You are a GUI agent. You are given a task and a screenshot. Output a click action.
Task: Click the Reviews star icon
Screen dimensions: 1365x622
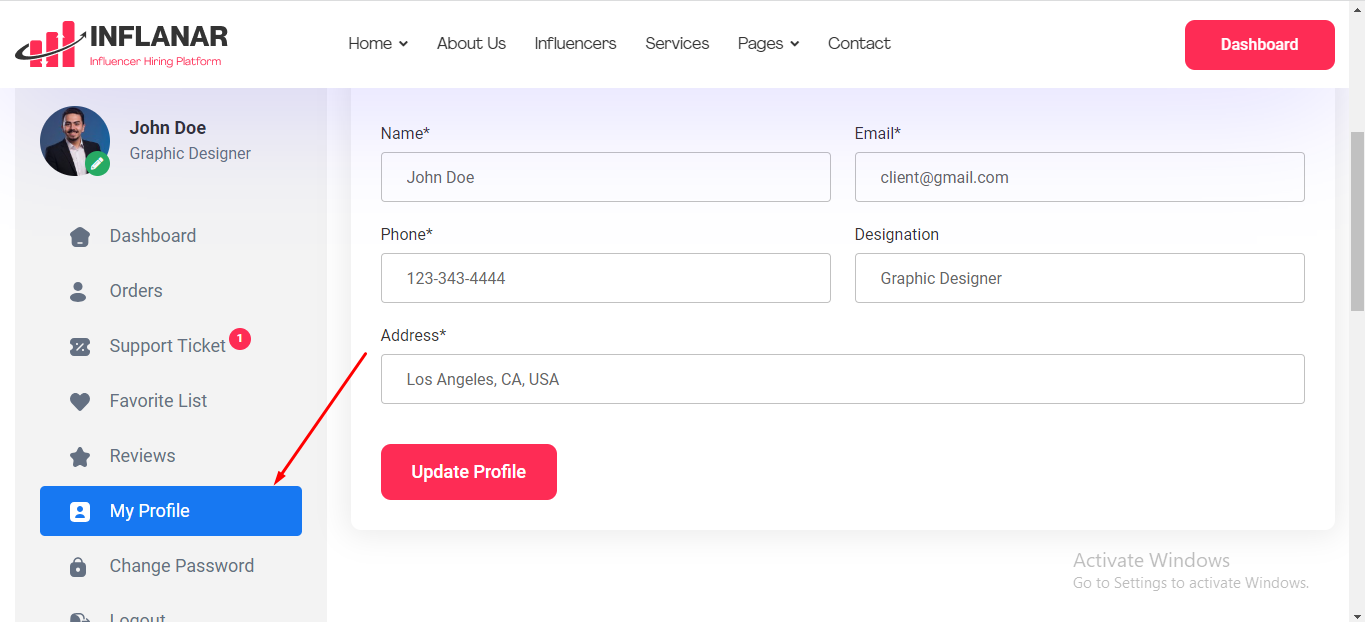click(x=80, y=457)
